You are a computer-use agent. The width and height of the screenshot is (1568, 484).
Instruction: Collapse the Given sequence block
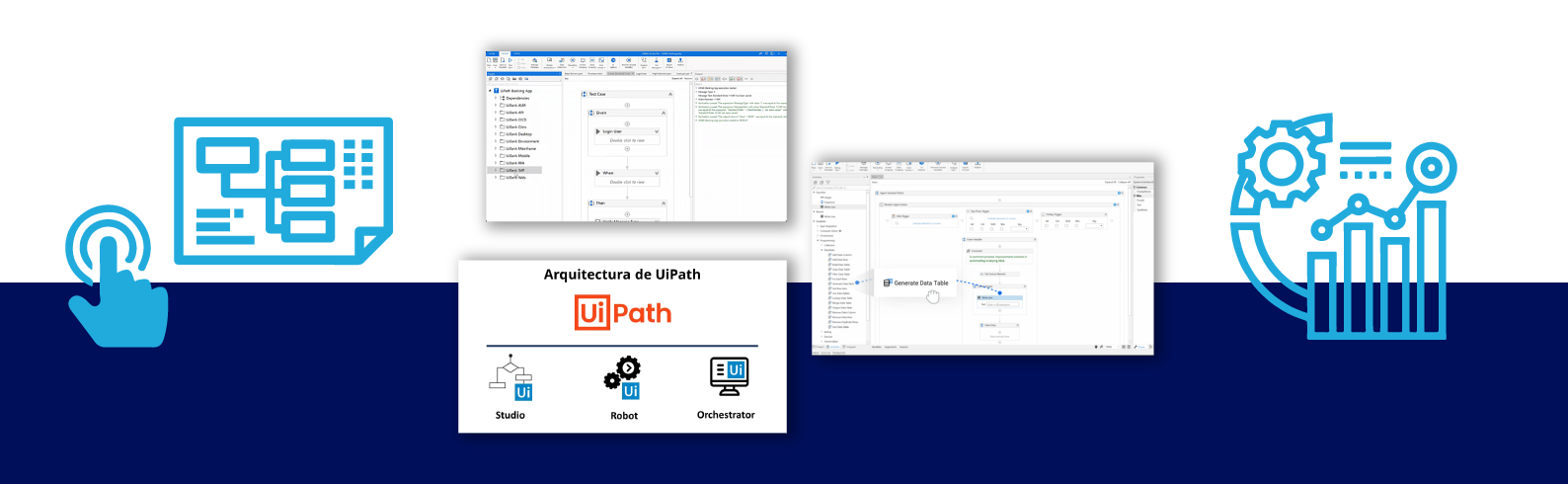tap(664, 114)
